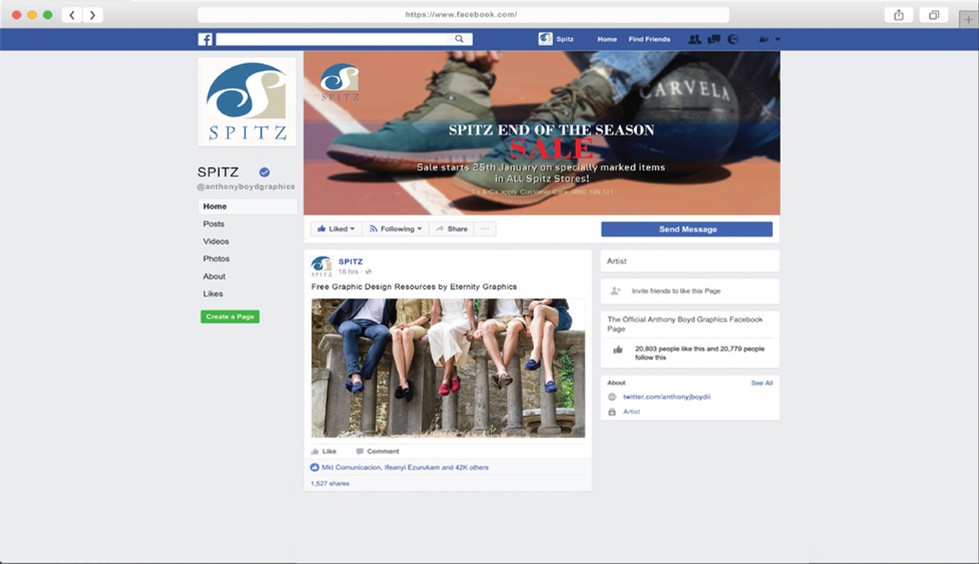
Task: Add a new browser tab
Action: pyautogui.click(x=968, y=19)
